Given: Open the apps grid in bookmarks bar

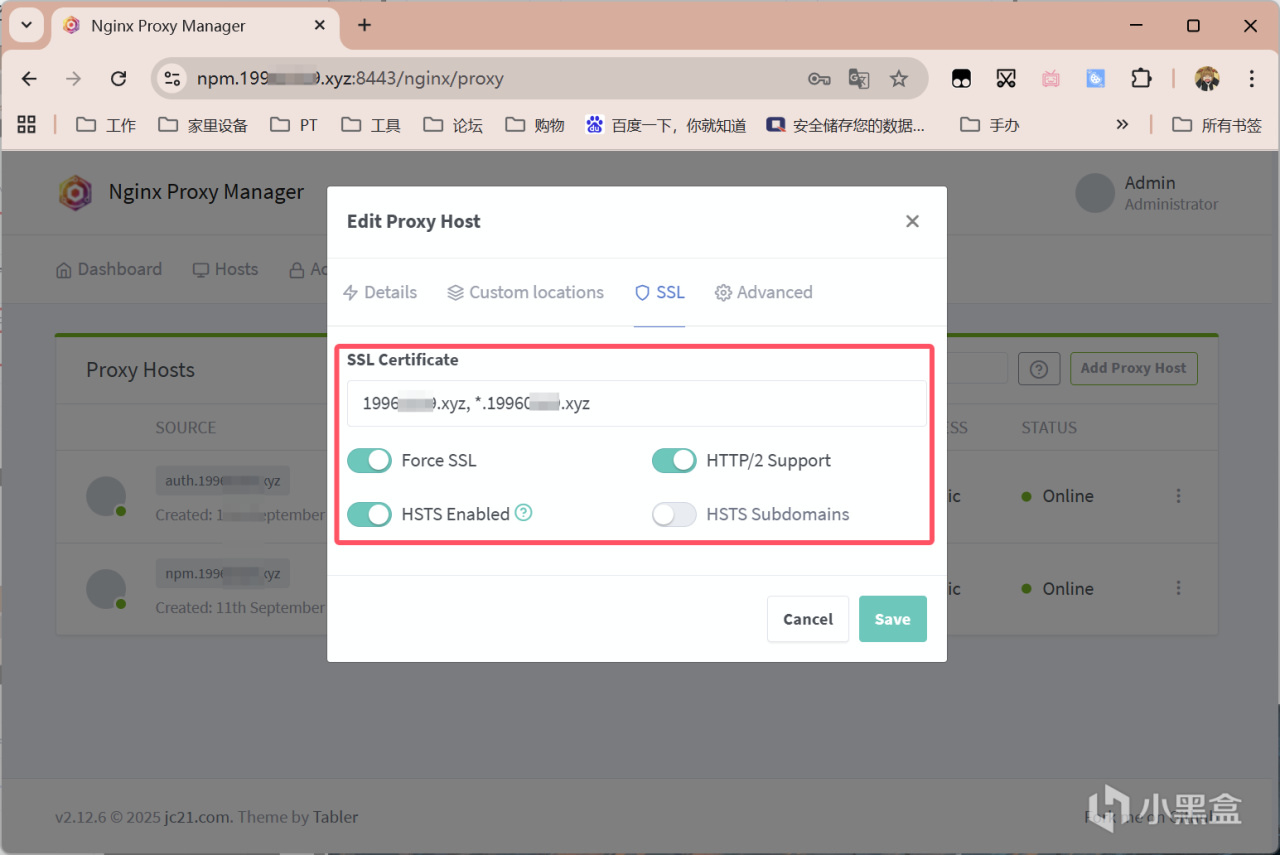Looking at the screenshot, I should 27,124.
